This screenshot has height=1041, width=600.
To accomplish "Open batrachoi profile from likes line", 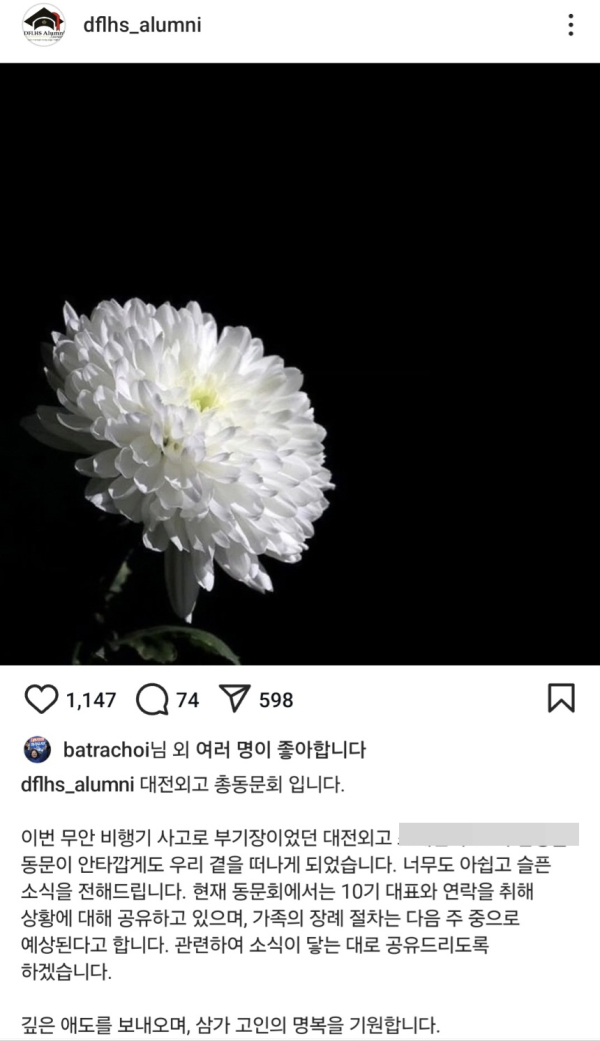I will click(106, 750).
